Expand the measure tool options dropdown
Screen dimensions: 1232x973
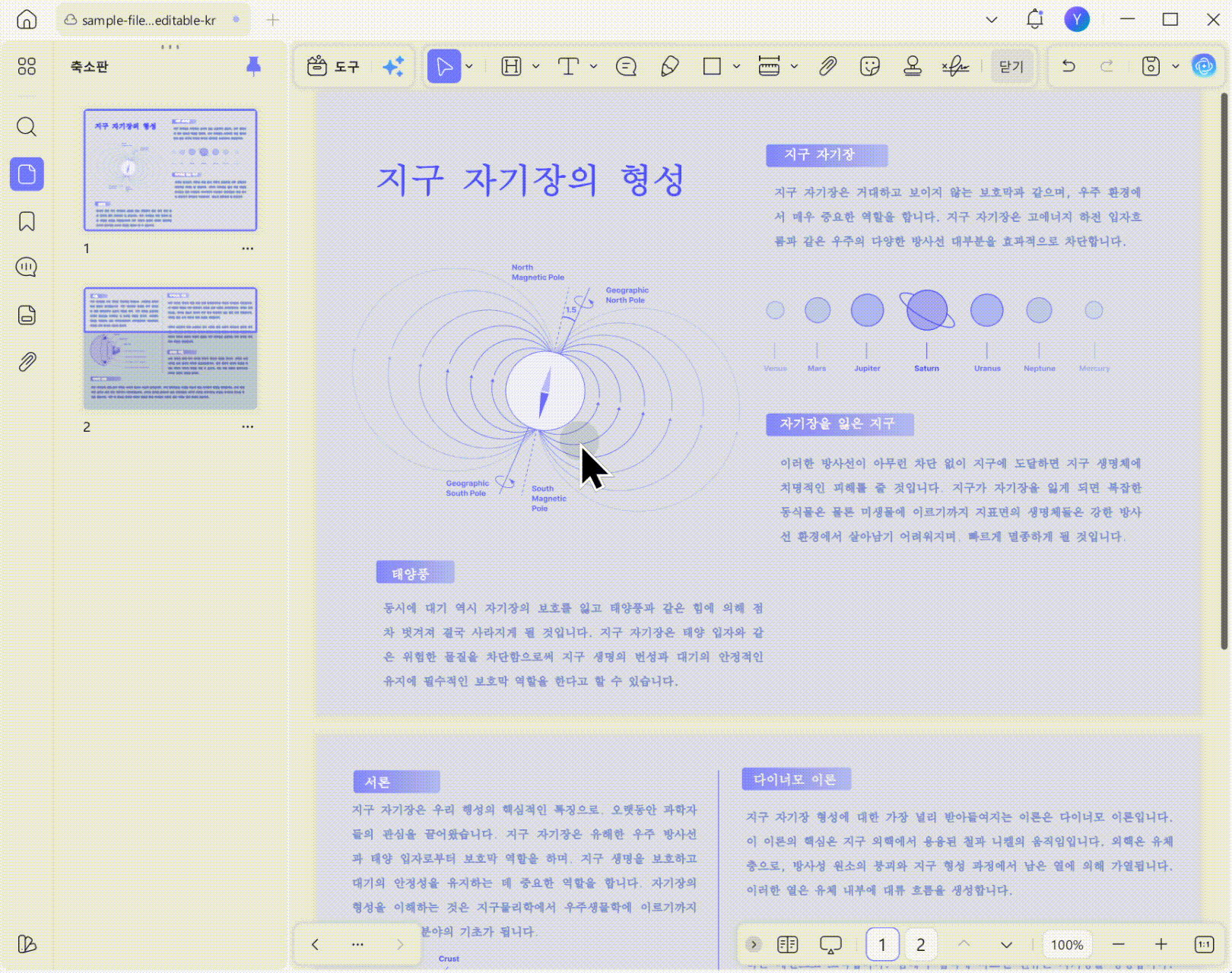pyautogui.click(x=794, y=67)
